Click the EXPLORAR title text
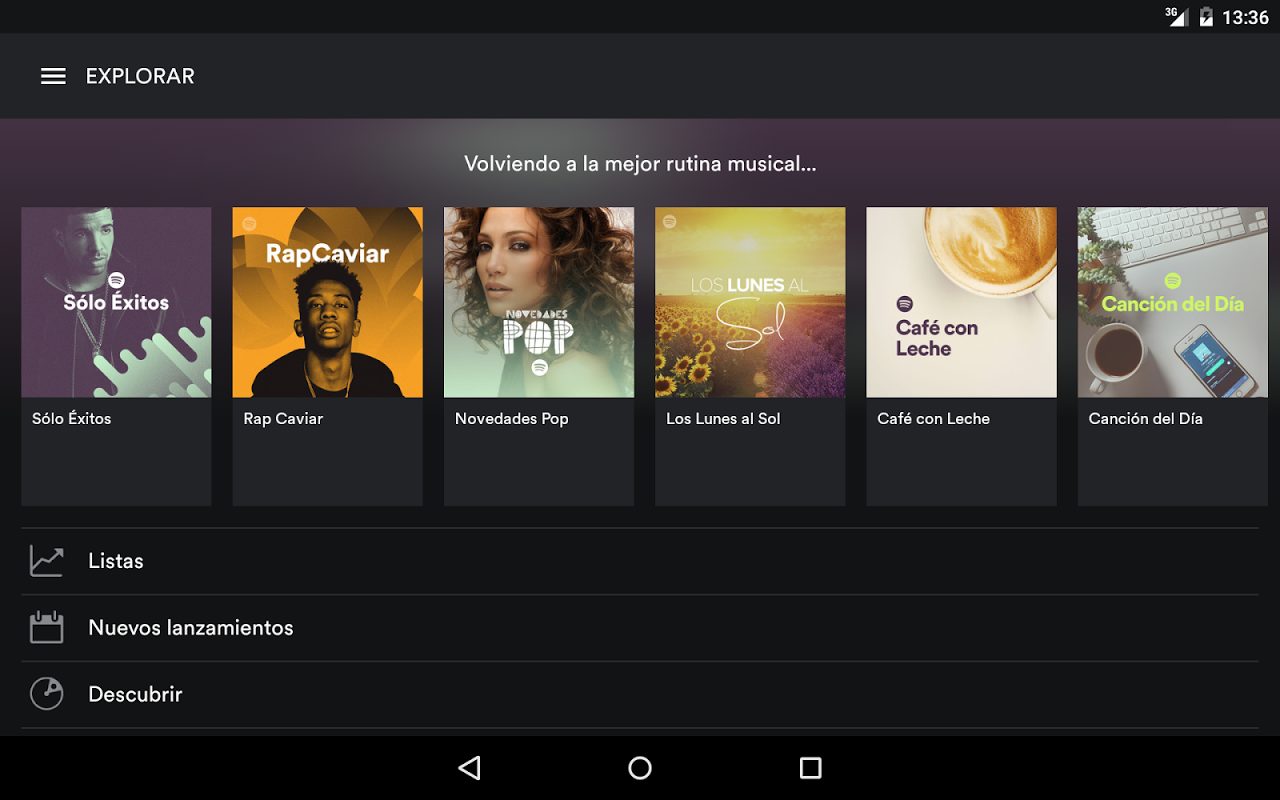 (139, 75)
